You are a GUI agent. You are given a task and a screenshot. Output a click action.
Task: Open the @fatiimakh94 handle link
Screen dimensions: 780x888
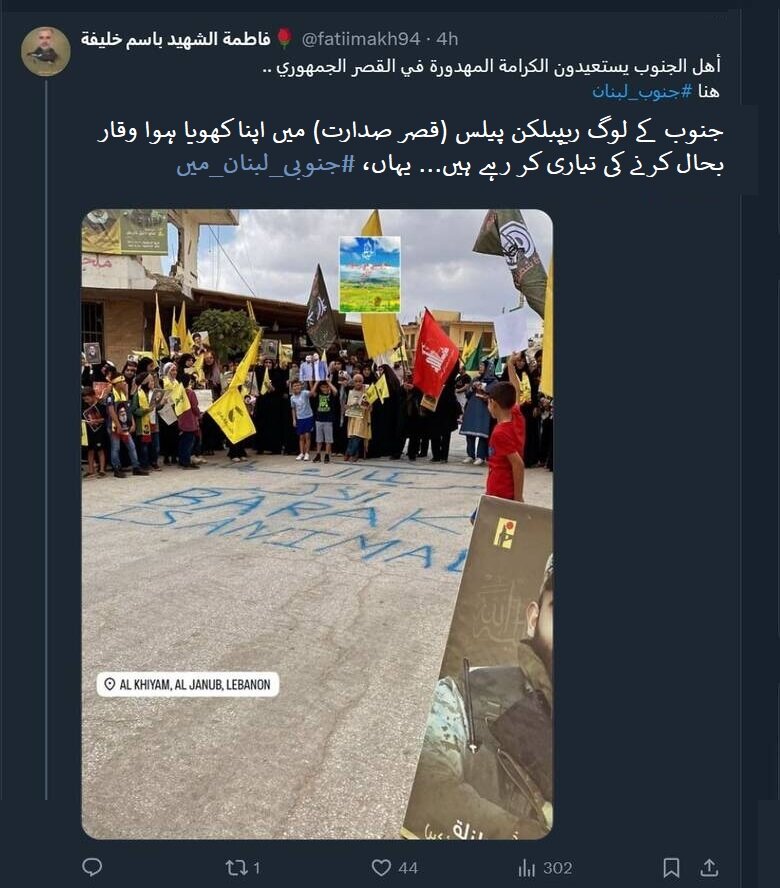361,39
